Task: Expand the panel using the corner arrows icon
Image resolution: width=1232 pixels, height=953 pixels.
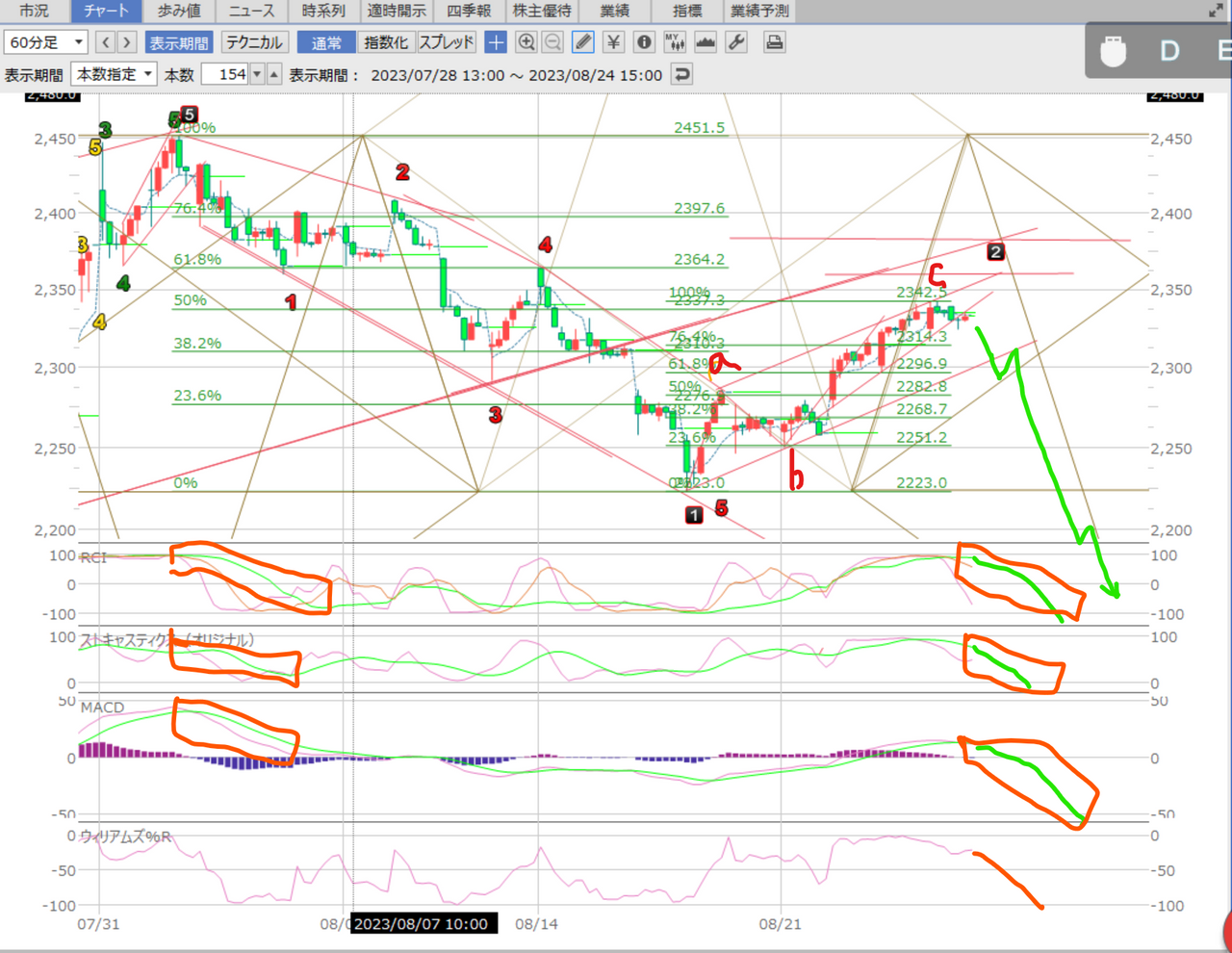Action: pyautogui.click(x=1217, y=11)
